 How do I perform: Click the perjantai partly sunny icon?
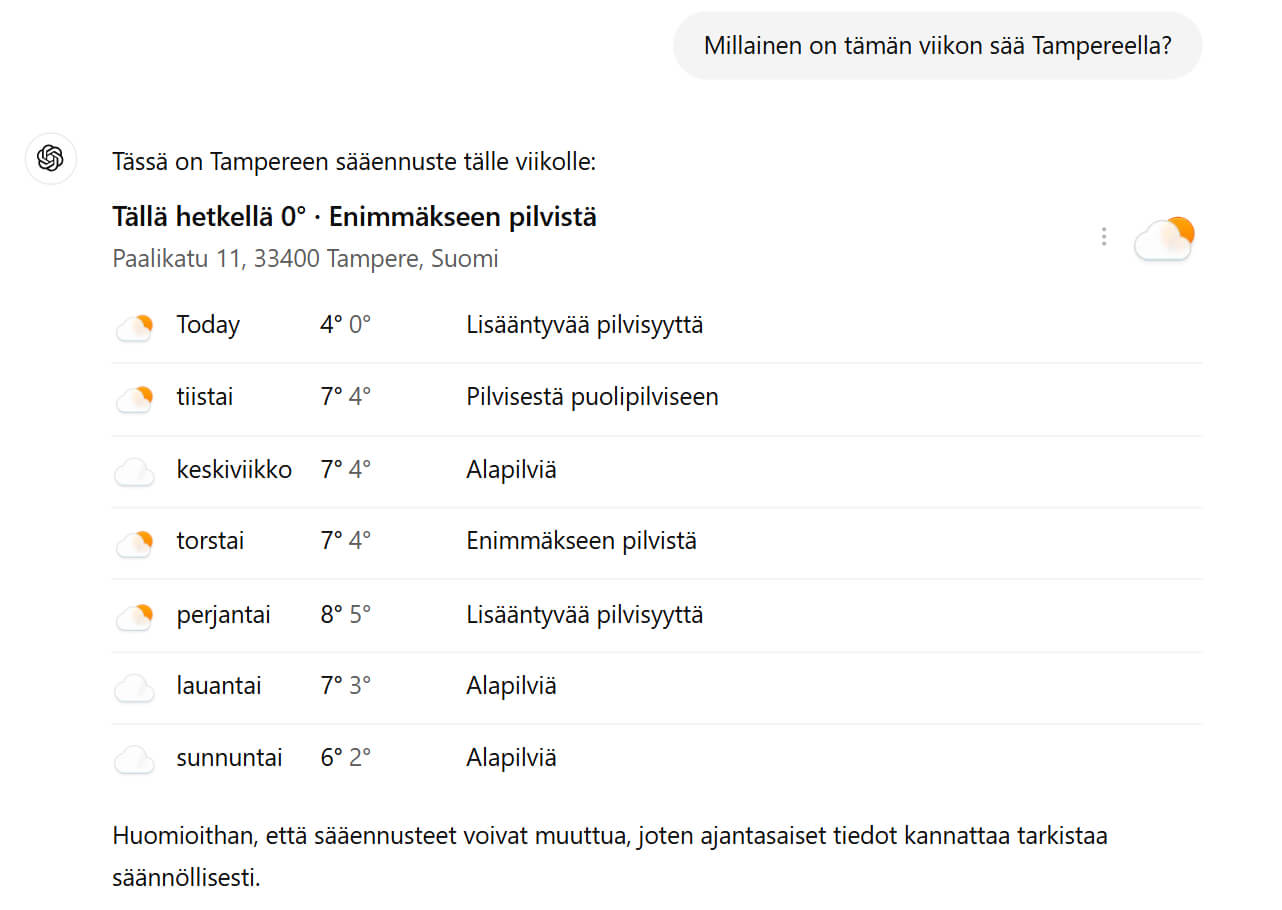click(134, 615)
